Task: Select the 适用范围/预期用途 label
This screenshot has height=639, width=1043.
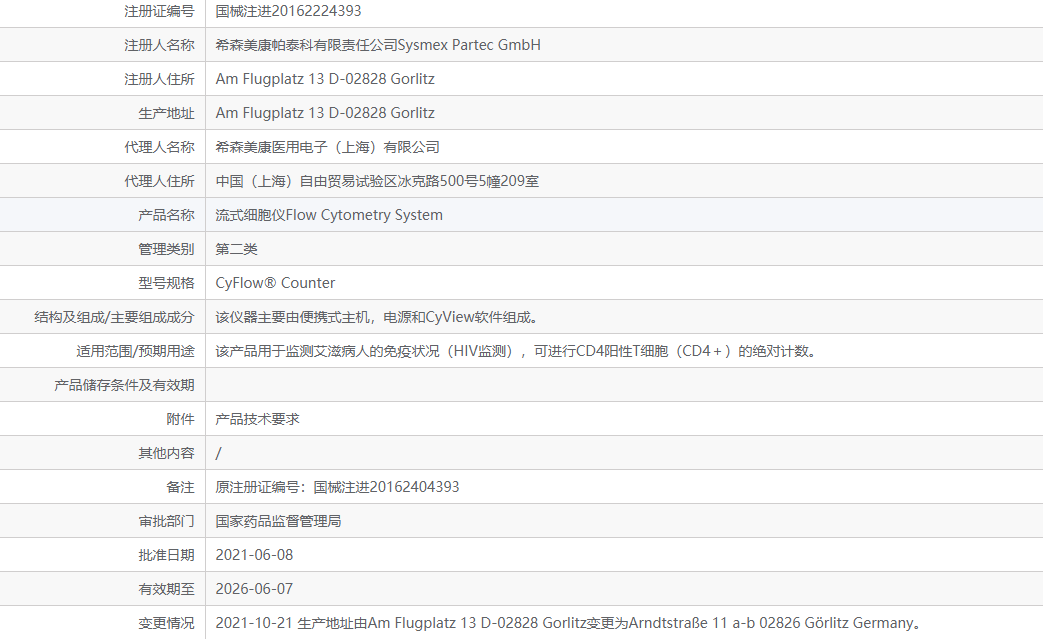Action: pyautogui.click(x=135, y=351)
